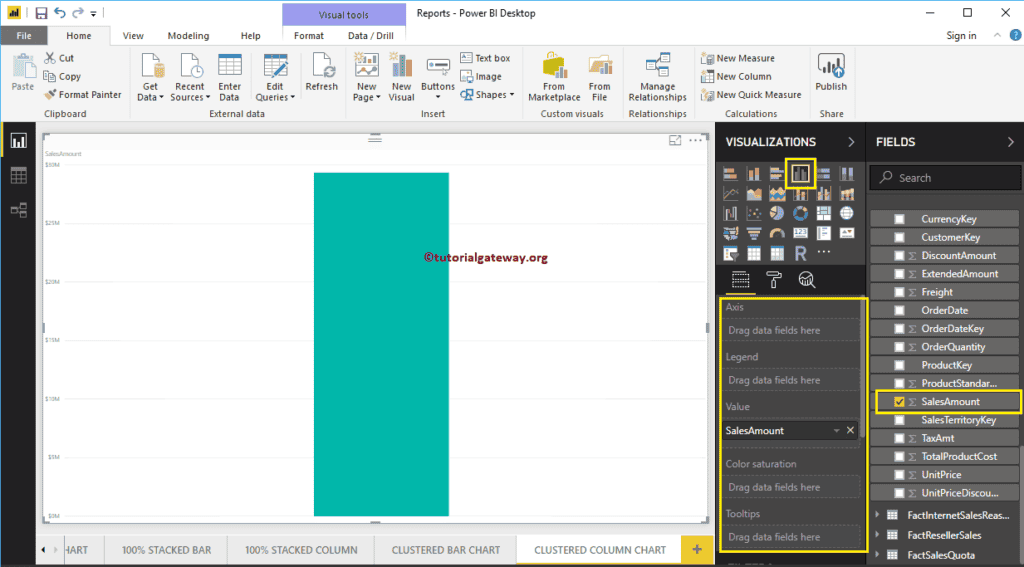Expand the FactResellerSales table

tap(878, 535)
